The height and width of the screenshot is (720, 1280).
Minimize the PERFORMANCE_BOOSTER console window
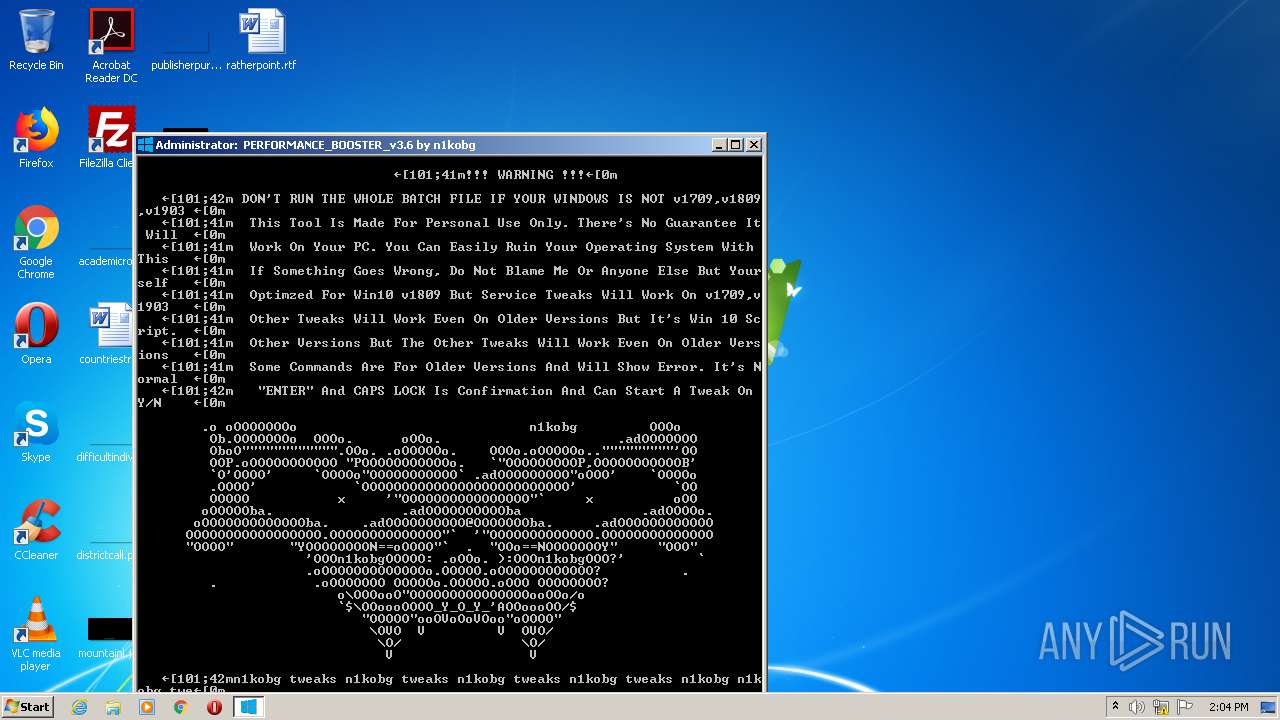pyautogui.click(x=719, y=145)
